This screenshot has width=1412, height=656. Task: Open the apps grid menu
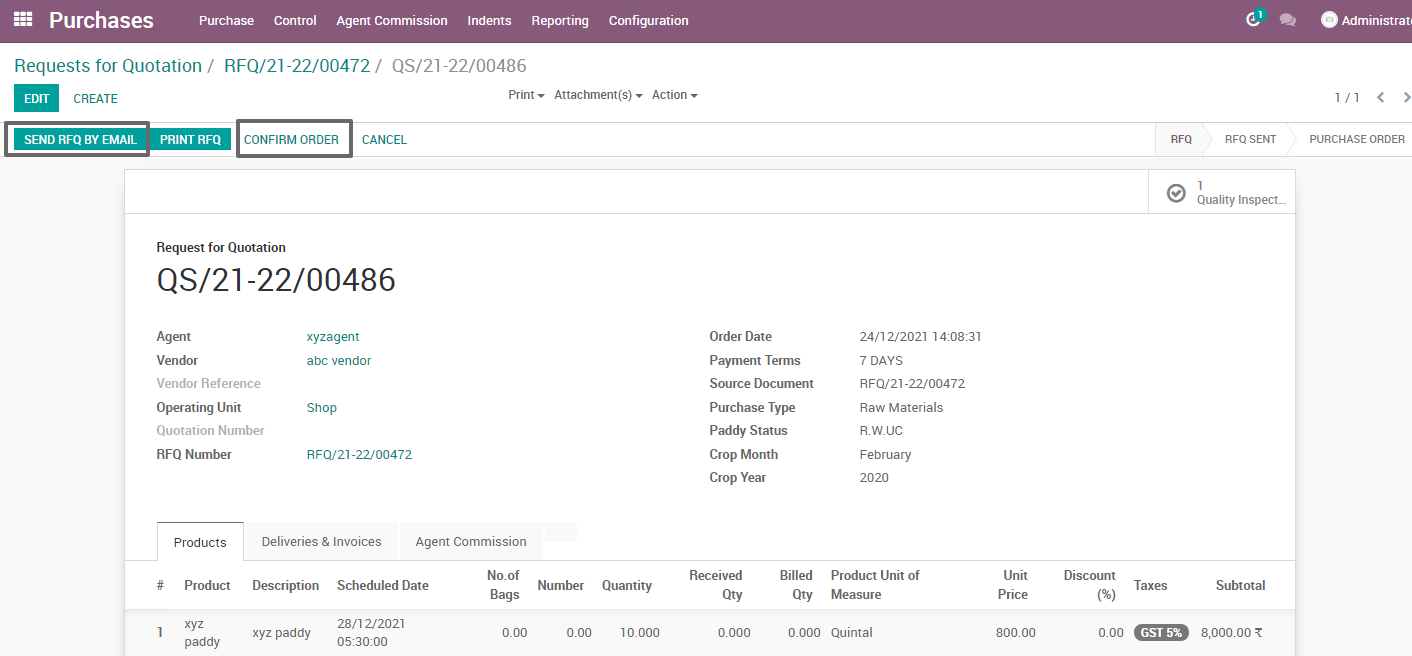tap(21, 20)
